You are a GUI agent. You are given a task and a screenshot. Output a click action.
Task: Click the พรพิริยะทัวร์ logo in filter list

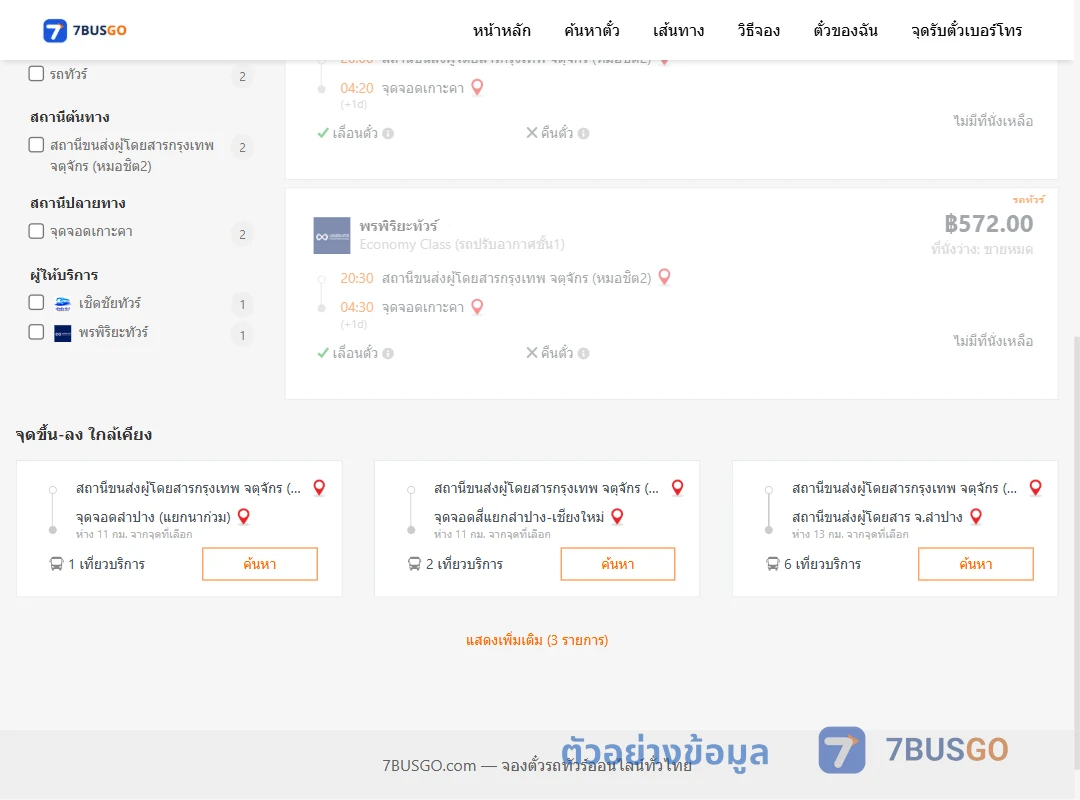(x=63, y=334)
